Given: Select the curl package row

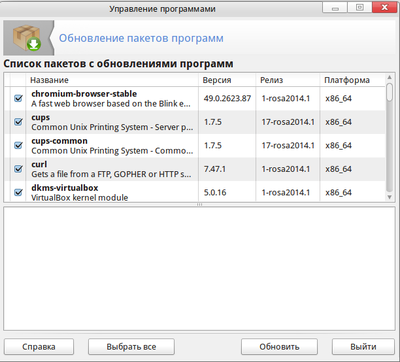Looking at the screenshot, I should pyautogui.click(x=195, y=169).
